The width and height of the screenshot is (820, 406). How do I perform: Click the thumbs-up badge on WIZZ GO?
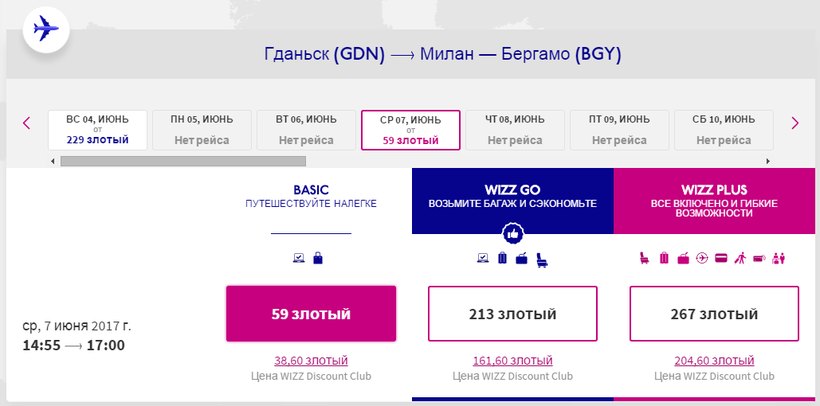pyautogui.click(x=512, y=233)
